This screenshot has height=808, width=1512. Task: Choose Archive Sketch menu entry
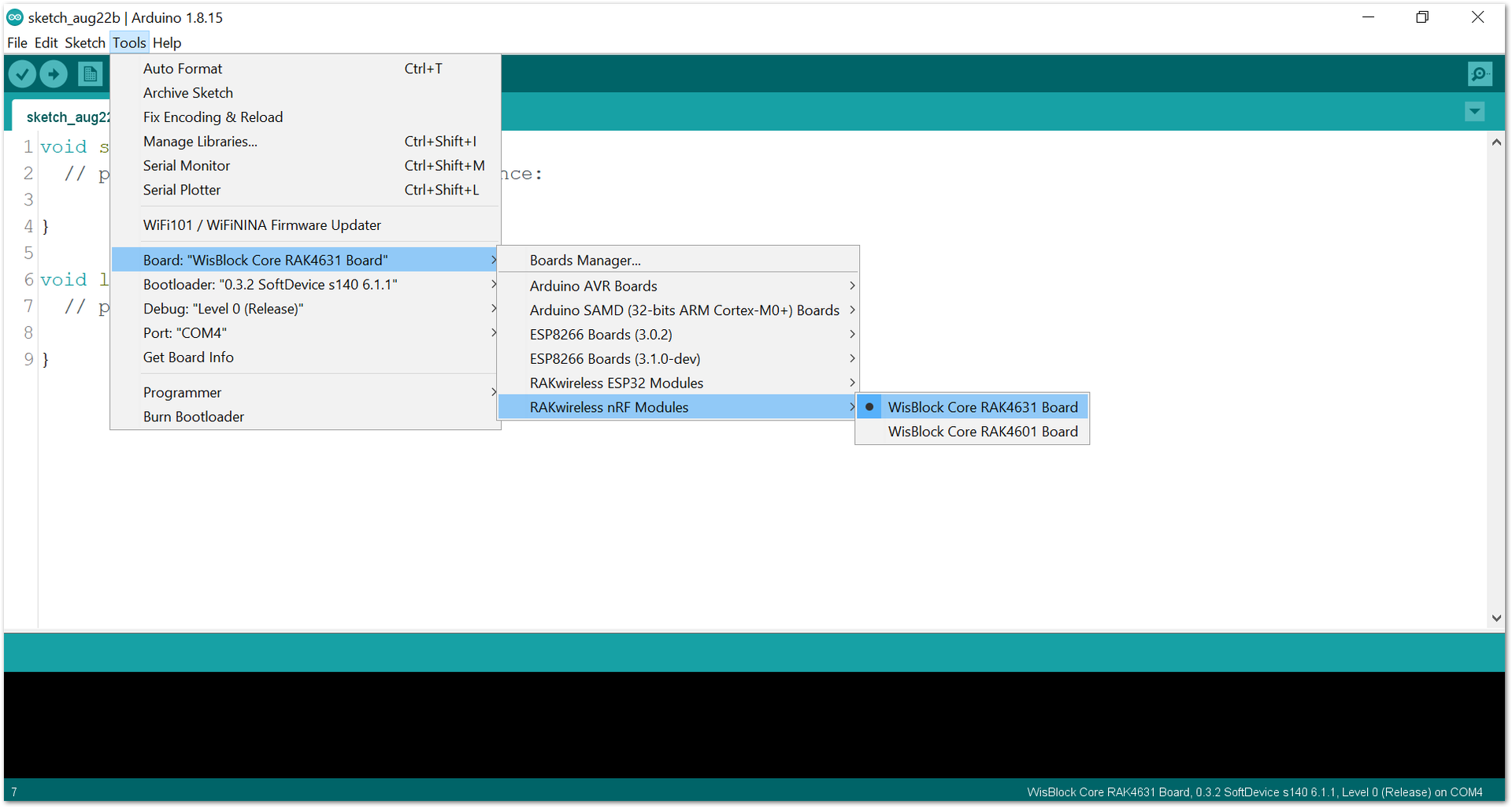(306, 93)
